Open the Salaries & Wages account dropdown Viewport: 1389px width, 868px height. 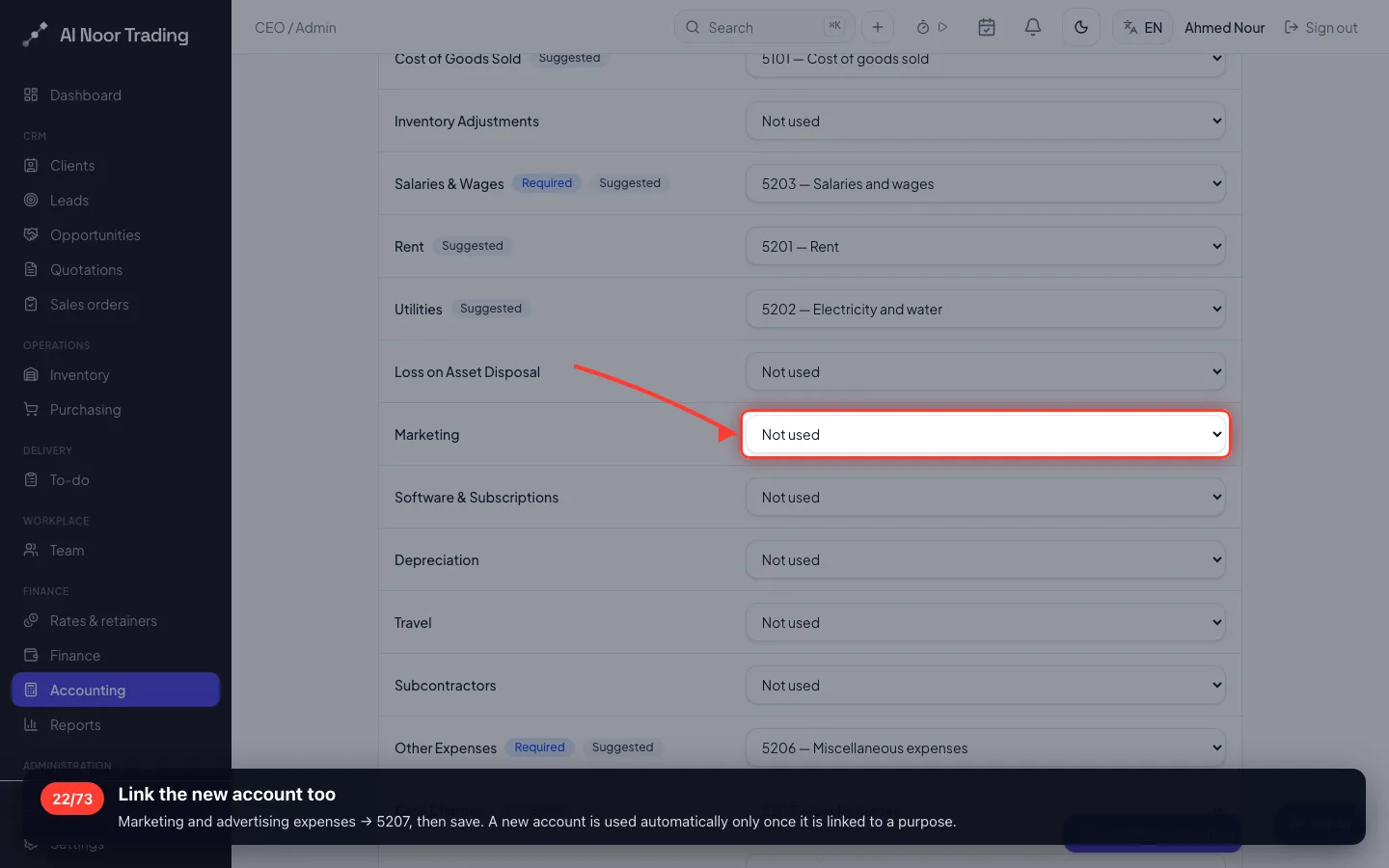point(986,183)
